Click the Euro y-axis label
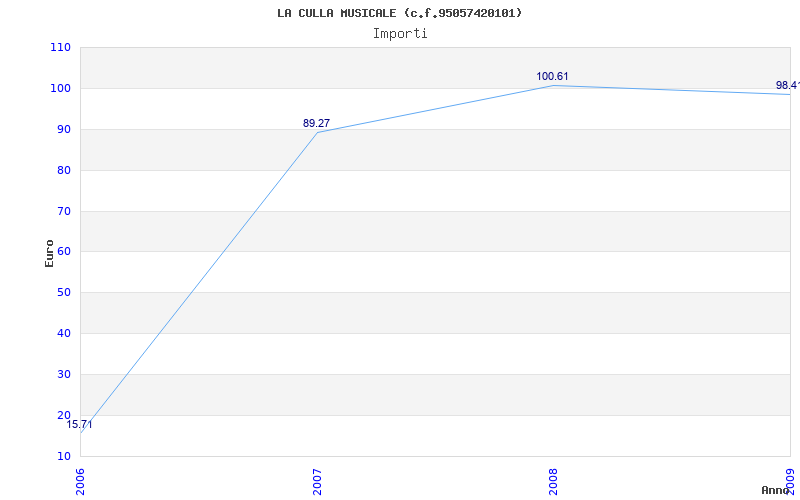800x500 pixels. click(49, 252)
